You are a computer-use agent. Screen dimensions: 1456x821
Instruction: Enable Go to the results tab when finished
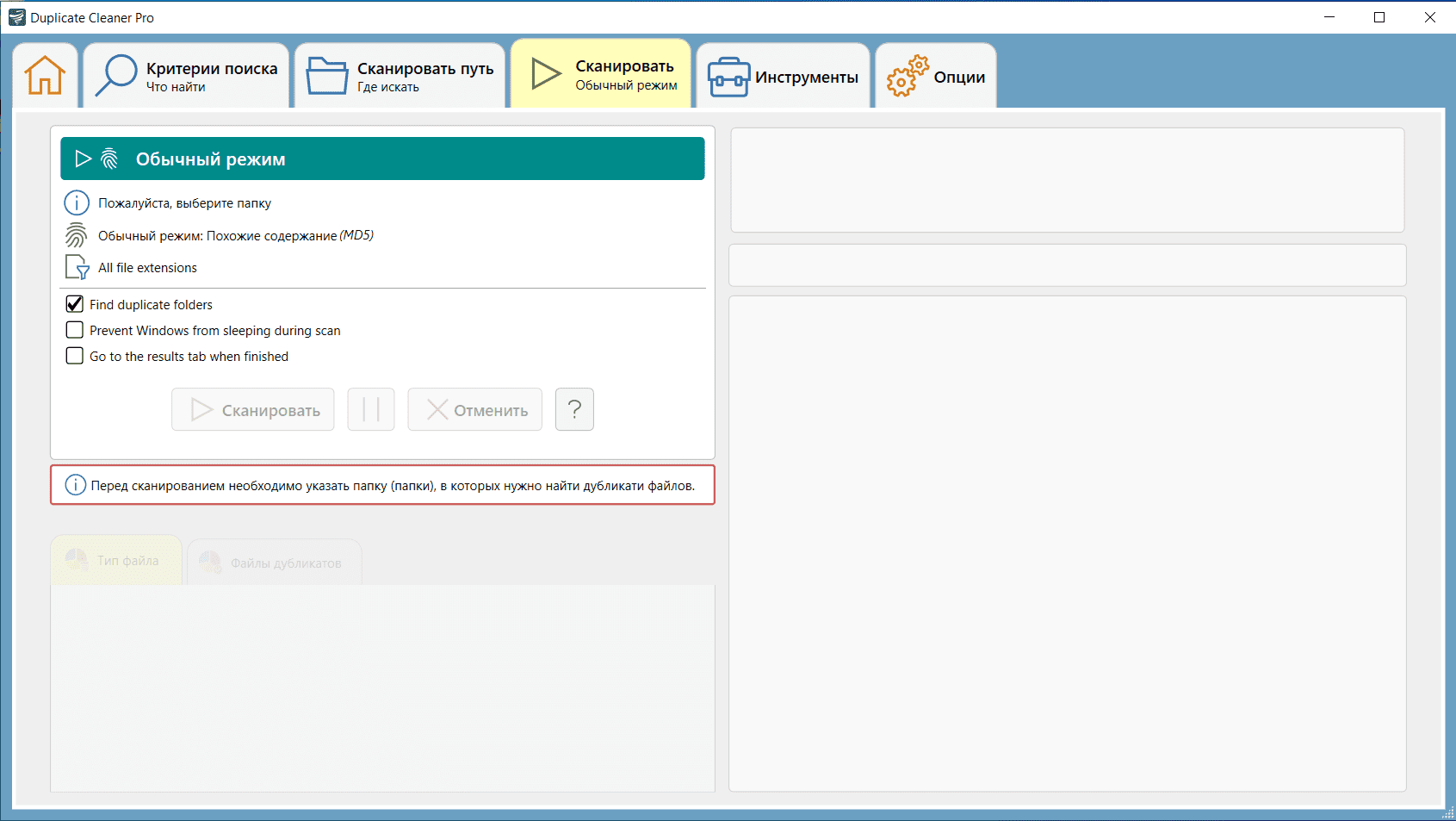pyautogui.click(x=75, y=356)
